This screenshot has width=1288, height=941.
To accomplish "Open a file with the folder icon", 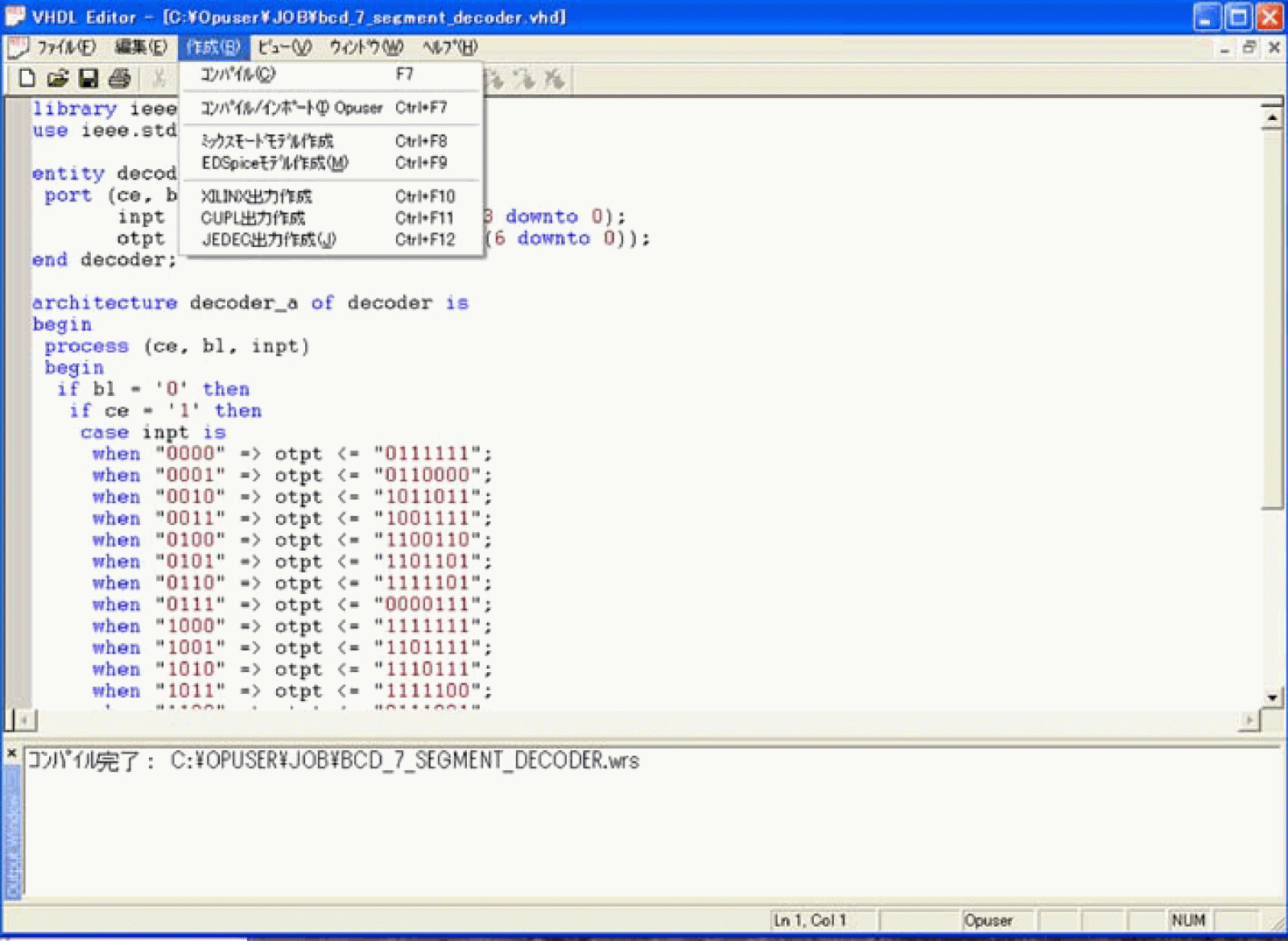I will click(57, 78).
